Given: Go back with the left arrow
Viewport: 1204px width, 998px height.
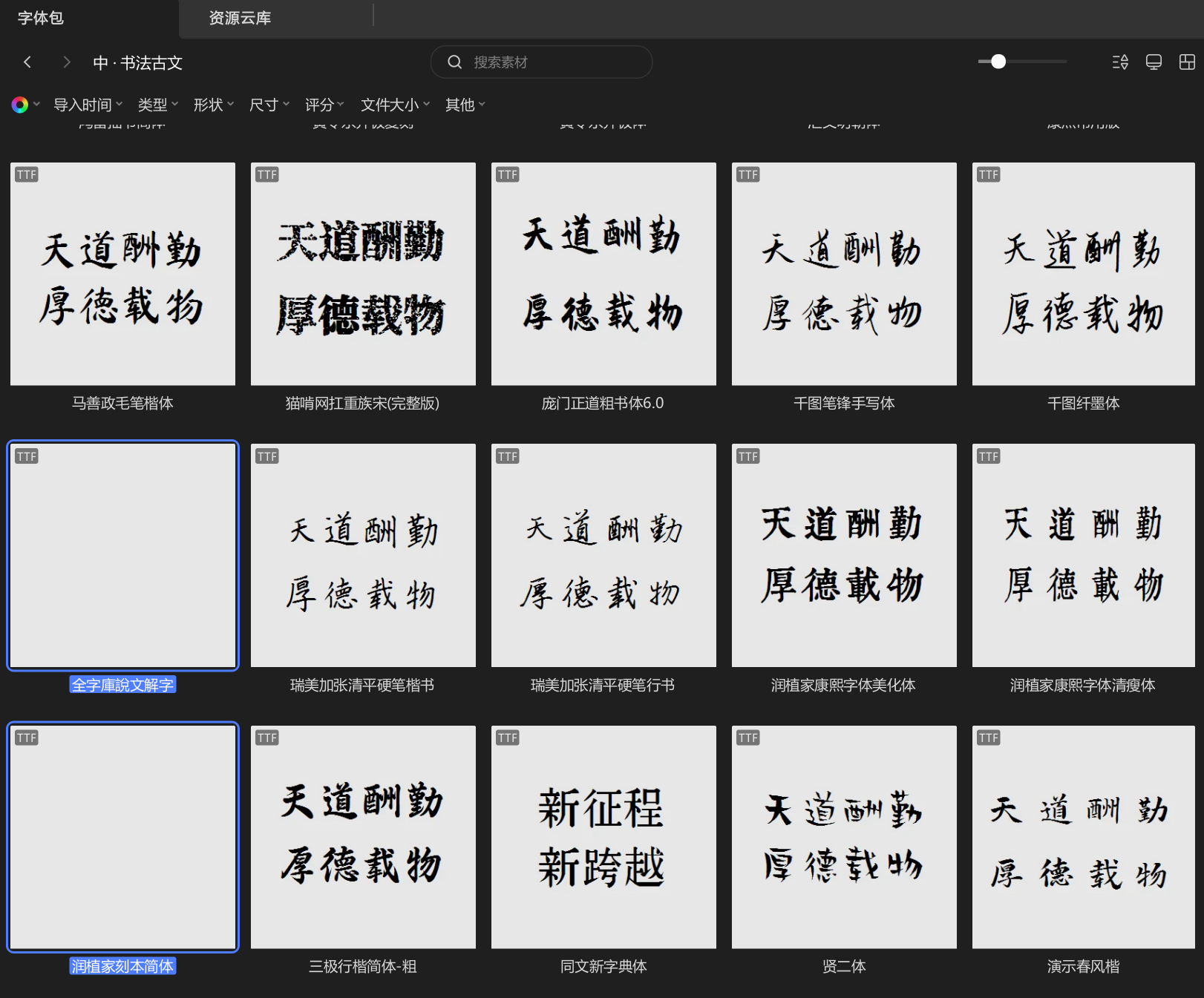Looking at the screenshot, I should tap(27, 62).
